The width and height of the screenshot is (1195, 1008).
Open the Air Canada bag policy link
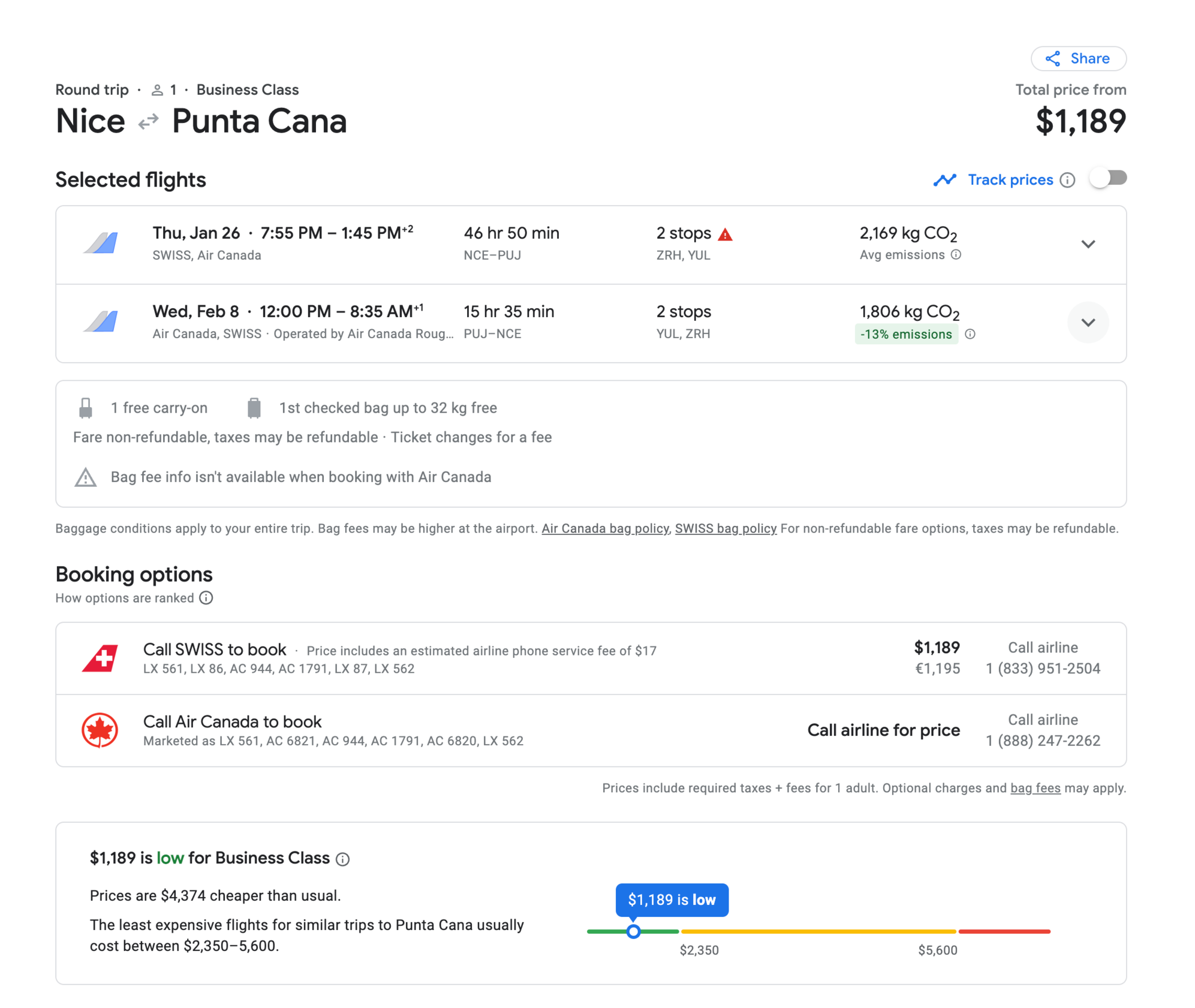(x=604, y=528)
